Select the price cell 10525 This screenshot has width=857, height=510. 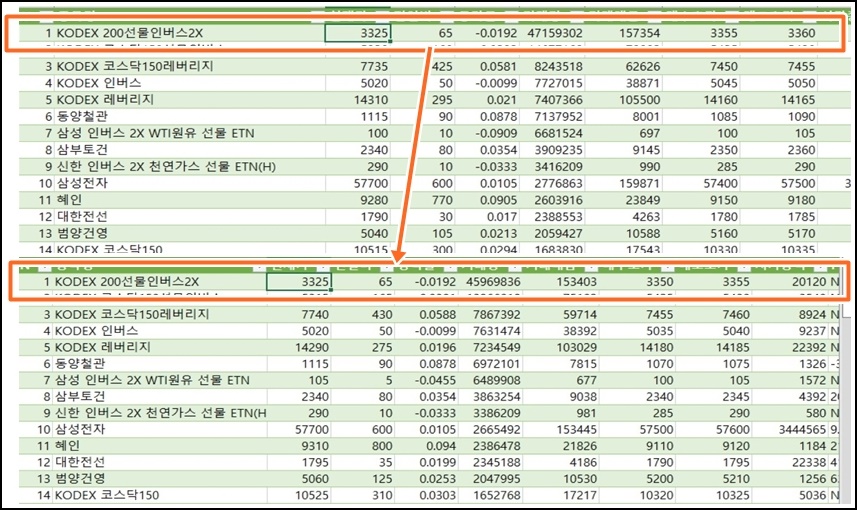click(299, 495)
